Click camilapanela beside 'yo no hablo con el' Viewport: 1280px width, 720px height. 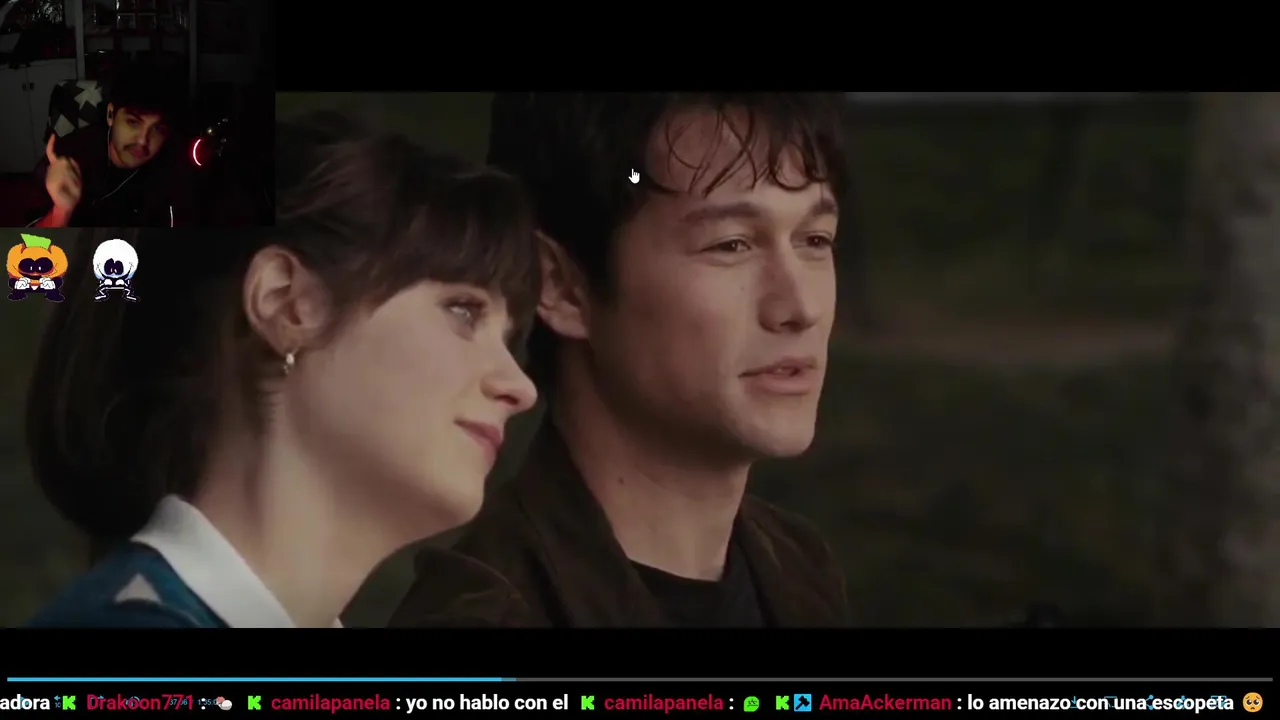click(x=330, y=703)
